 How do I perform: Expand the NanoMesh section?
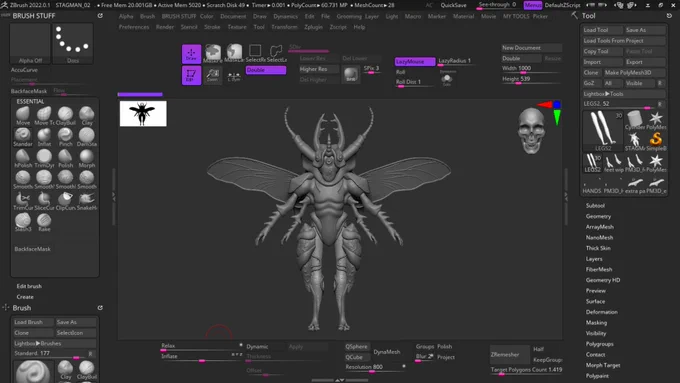pyautogui.click(x=599, y=238)
